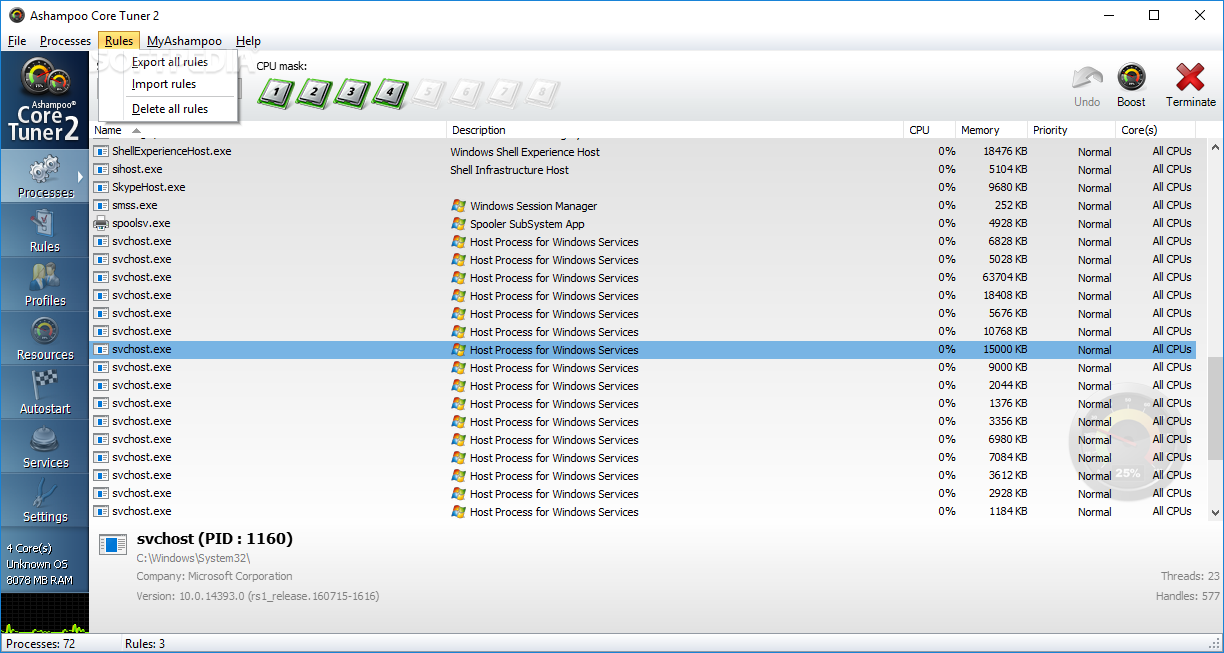
Task: Choose Import rules
Action: pyautogui.click(x=168, y=84)
